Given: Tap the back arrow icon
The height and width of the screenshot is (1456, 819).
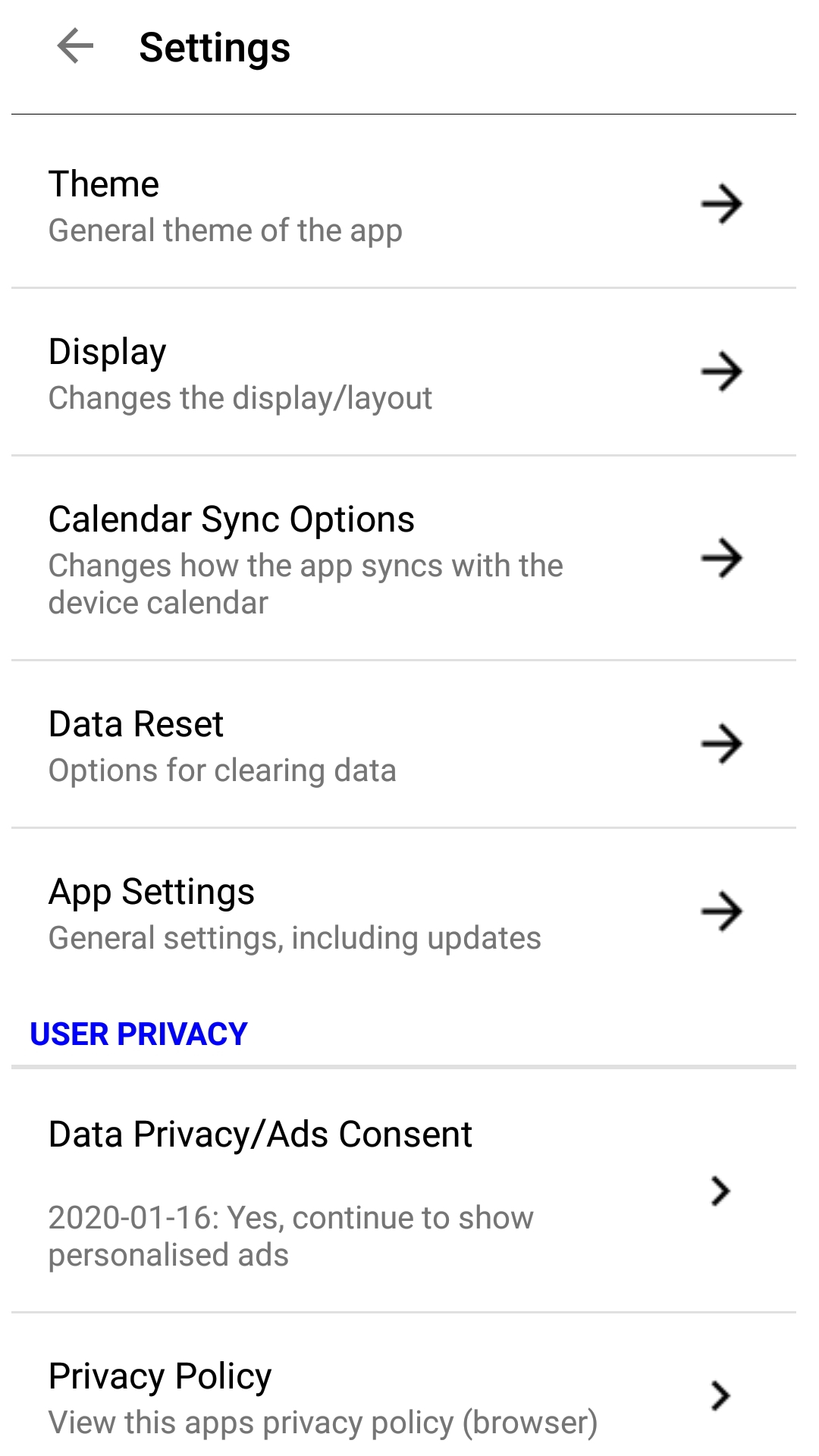Looking at the screenshot, I should [75, 46].
